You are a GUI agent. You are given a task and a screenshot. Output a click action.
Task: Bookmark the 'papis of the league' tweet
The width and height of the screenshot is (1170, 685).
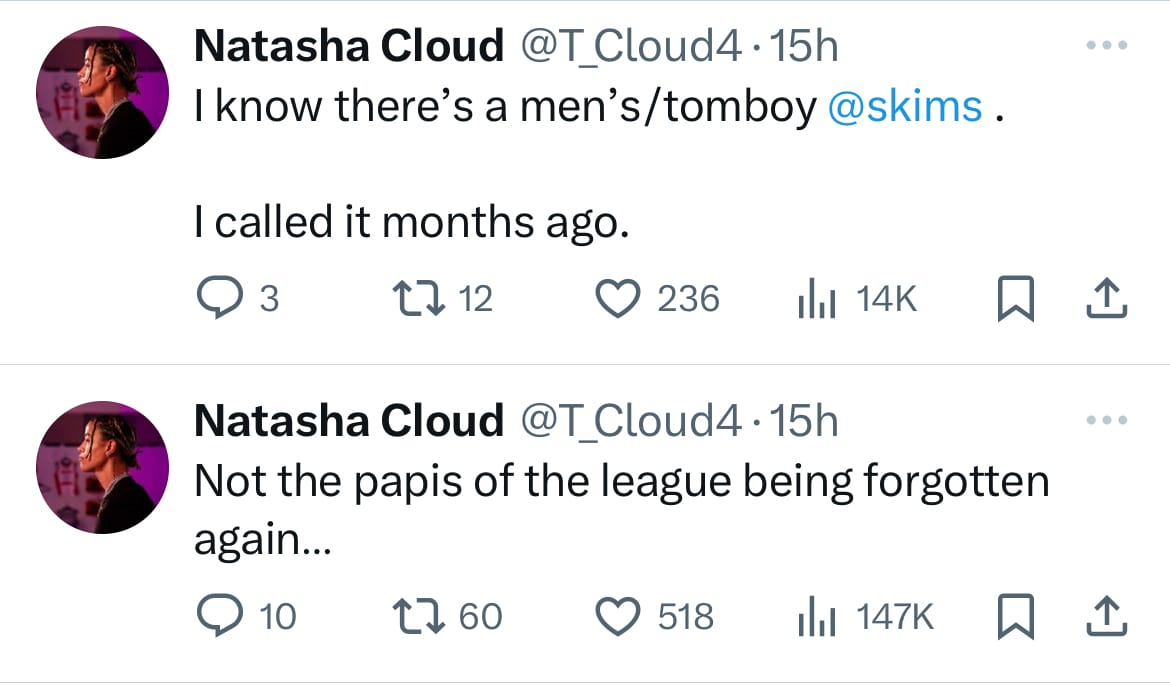[x=1014, y=616]
